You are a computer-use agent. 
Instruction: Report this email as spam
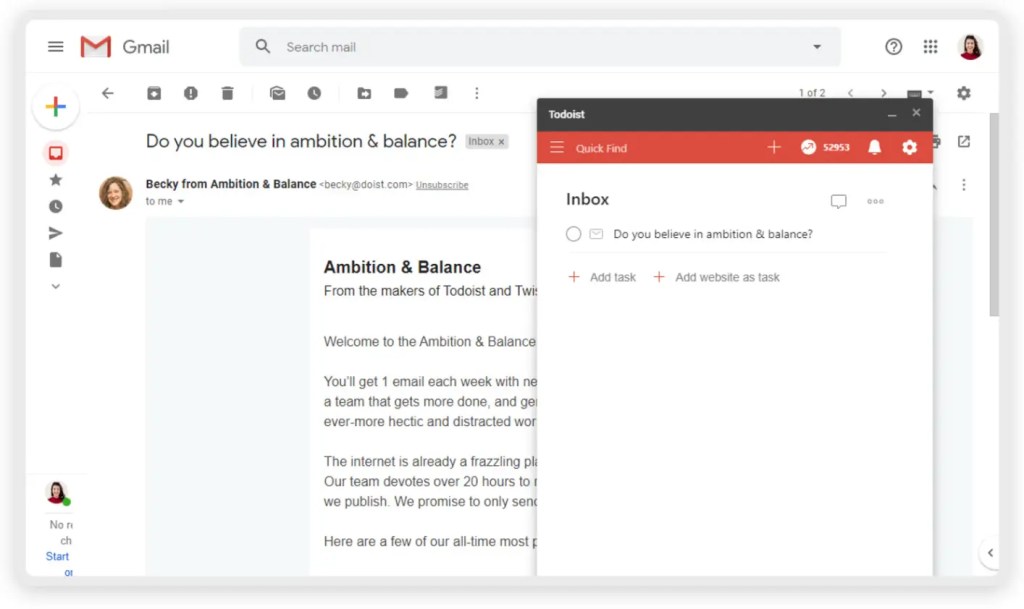[x=191, y=93]
